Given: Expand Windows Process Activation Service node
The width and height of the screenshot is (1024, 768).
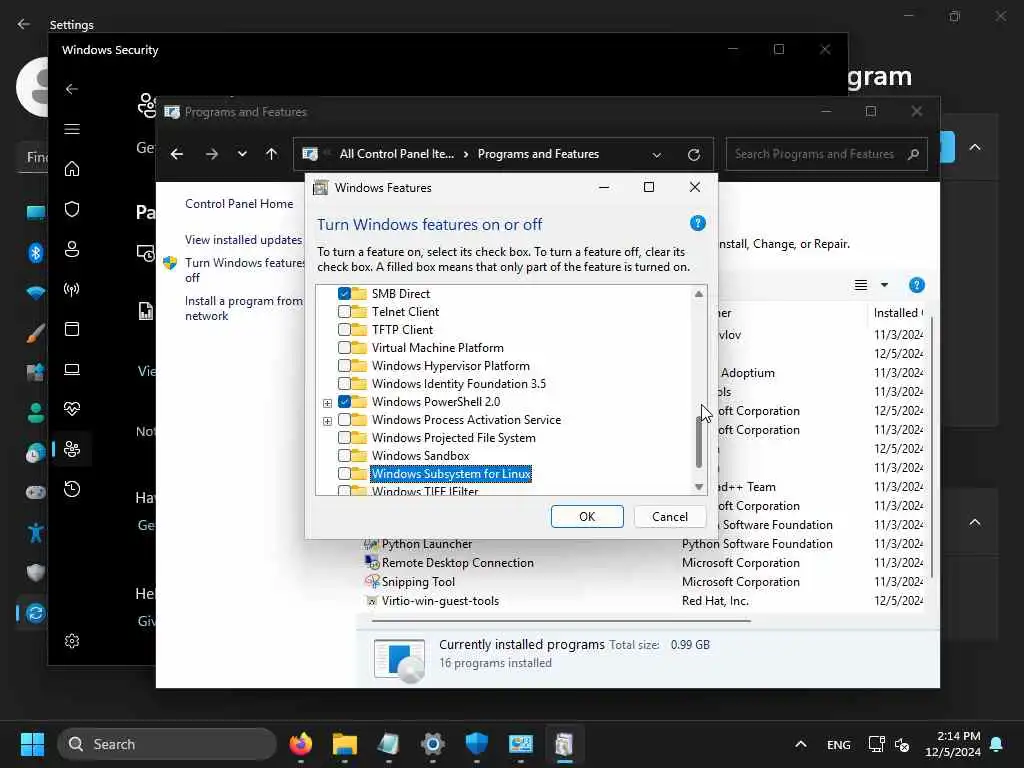Looking at the screenshot, I should tap(327, 421).
